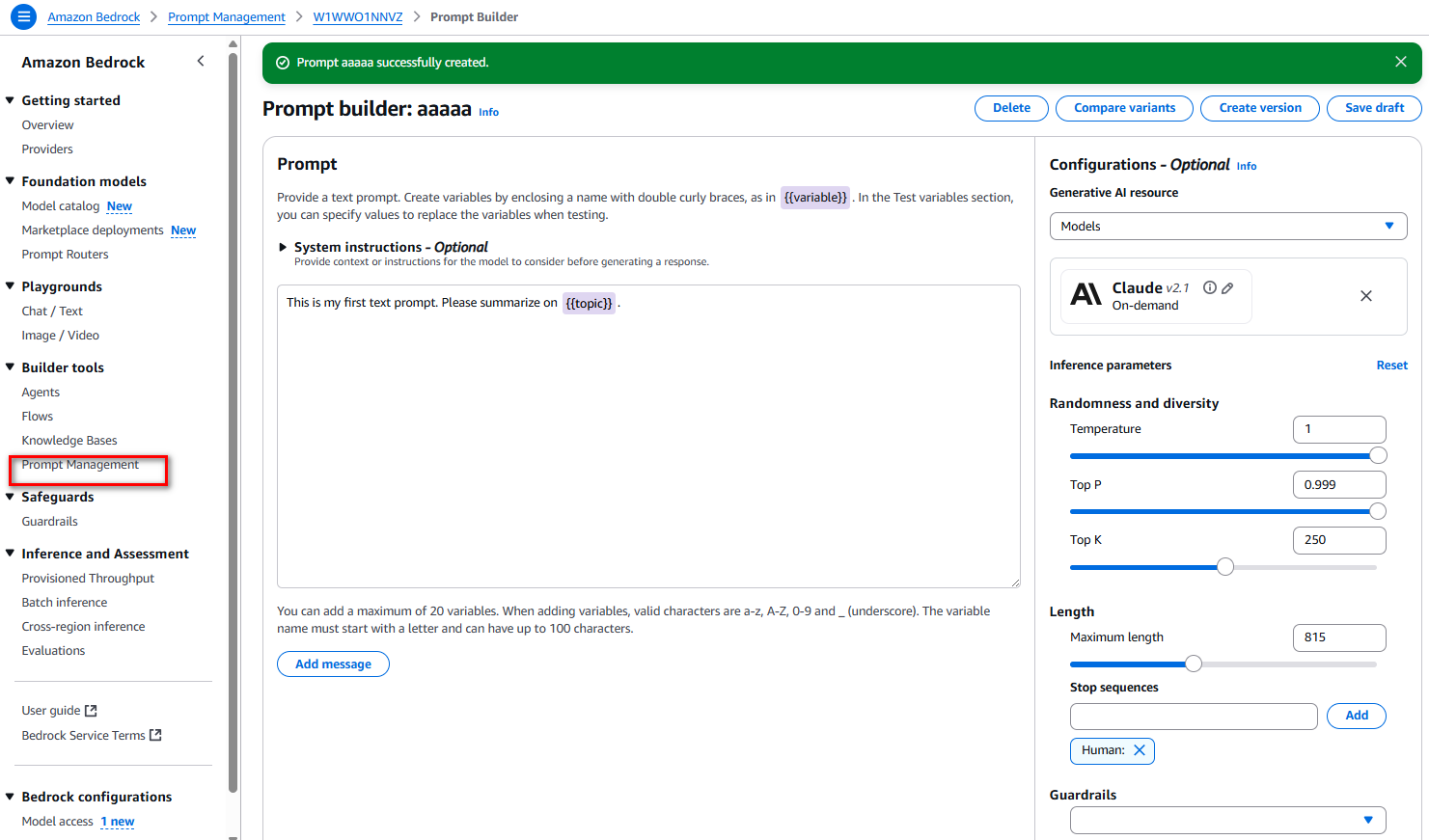Open Marketplace deployments in sidebar
The height and width of the screenshot is (840, 1429).
(93, 230)
